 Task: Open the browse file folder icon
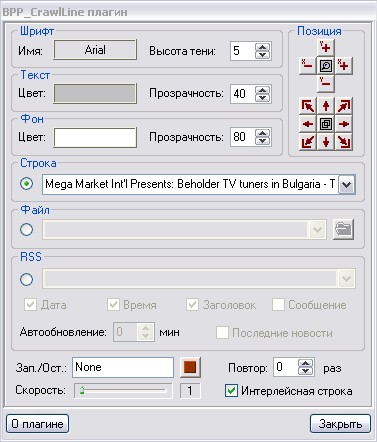(x=343, y=229)
